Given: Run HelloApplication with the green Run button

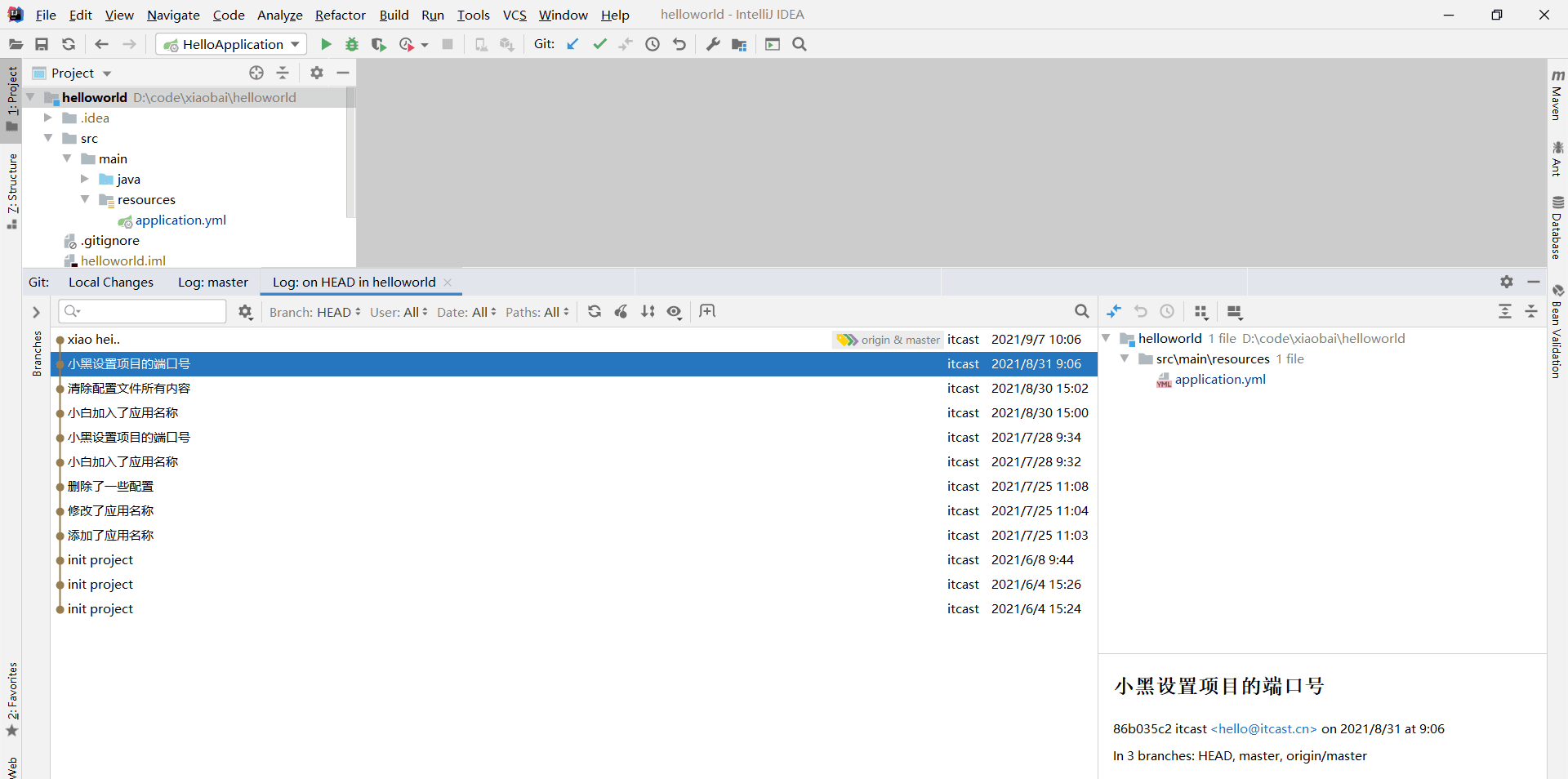Looking at the screenshot, I should coord(326,44).
